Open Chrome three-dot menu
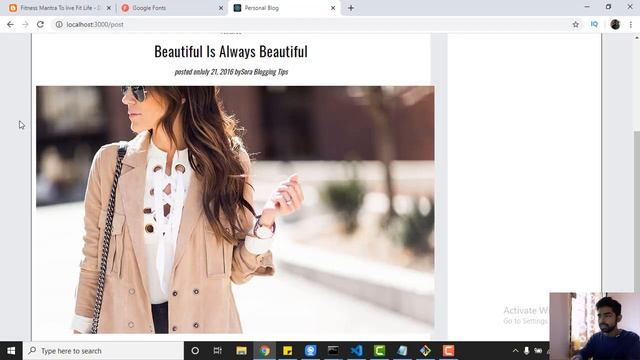 (631, 24)
